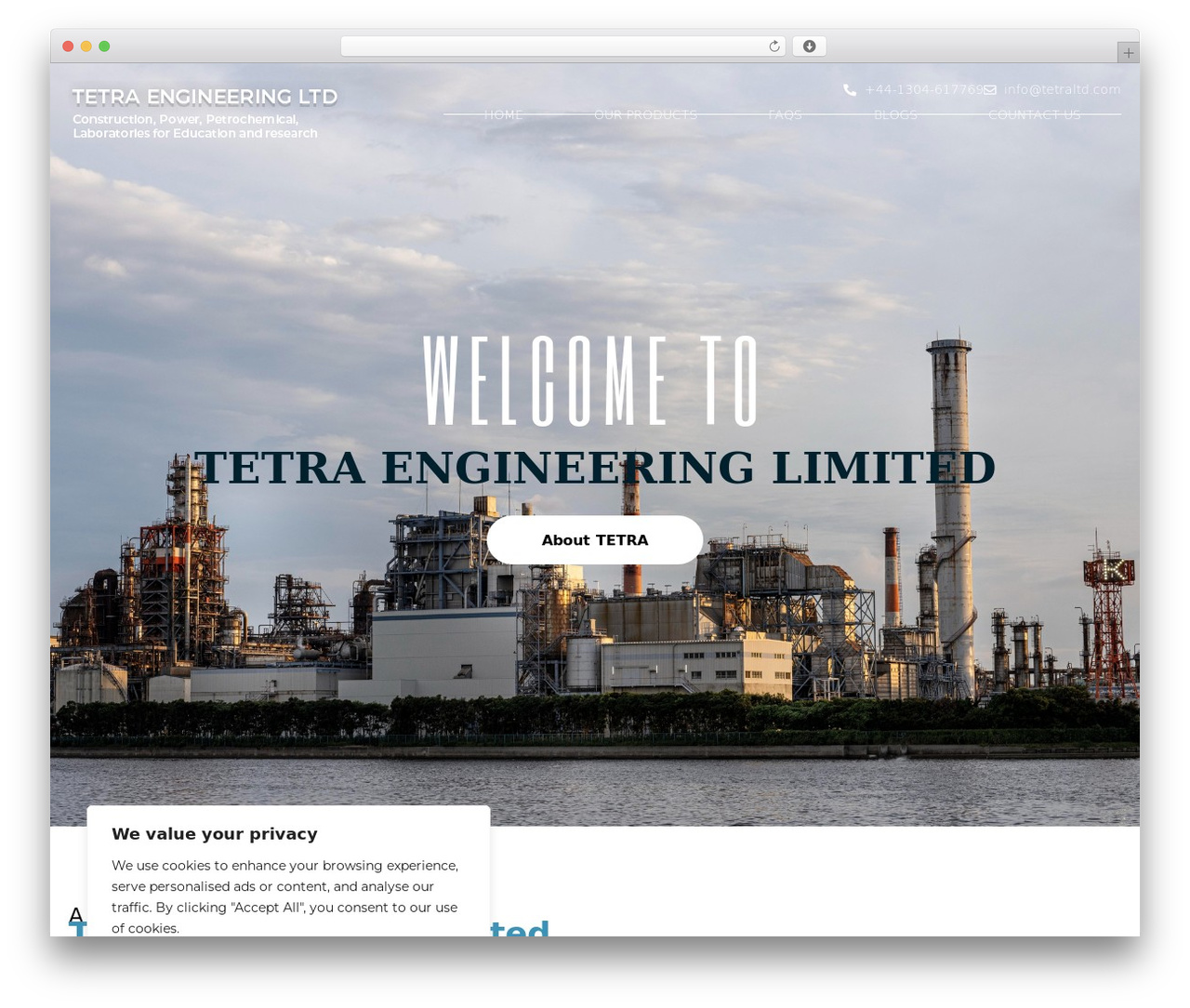The image size is (1190, 1008).
Task: Click the cookie notice paragraph text
Action: click(x=284, y=896)
